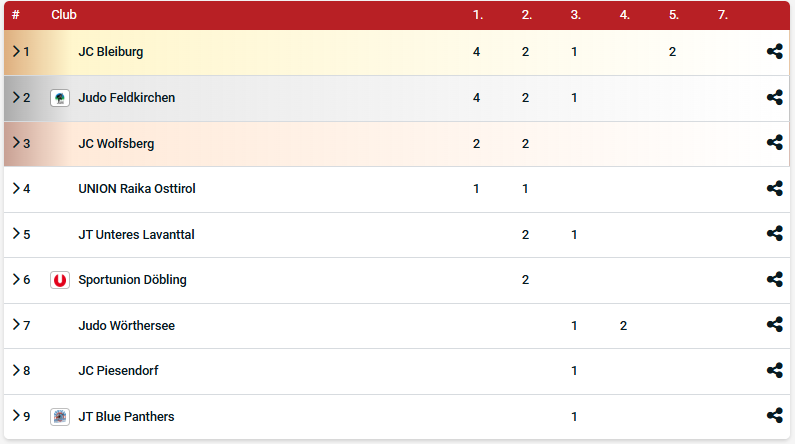
Task: Click share icon for Judo Wörthersee
Action: coord(774,325)
